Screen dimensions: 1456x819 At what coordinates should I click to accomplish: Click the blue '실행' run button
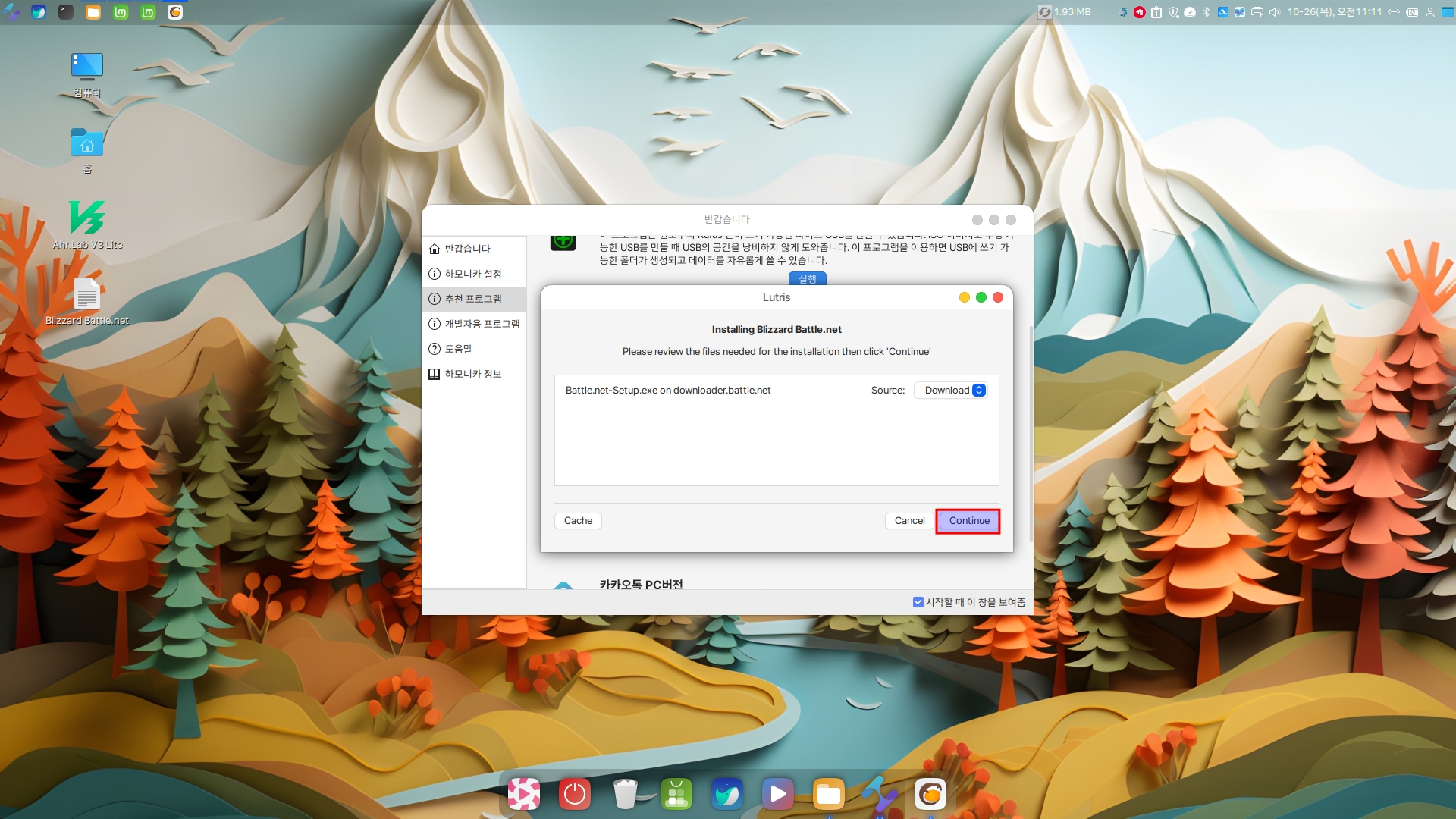tap(807, 279)
